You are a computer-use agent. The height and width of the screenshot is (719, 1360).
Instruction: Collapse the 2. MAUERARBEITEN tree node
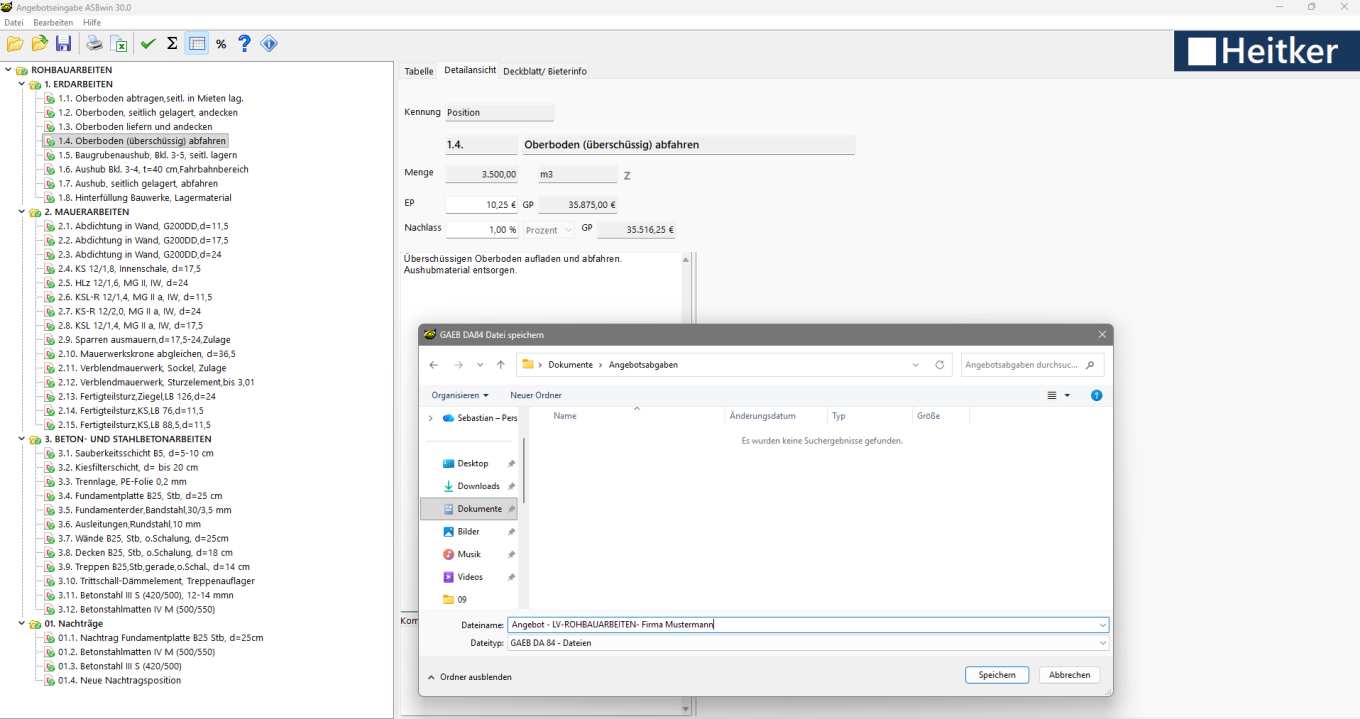tap(22, 212)
